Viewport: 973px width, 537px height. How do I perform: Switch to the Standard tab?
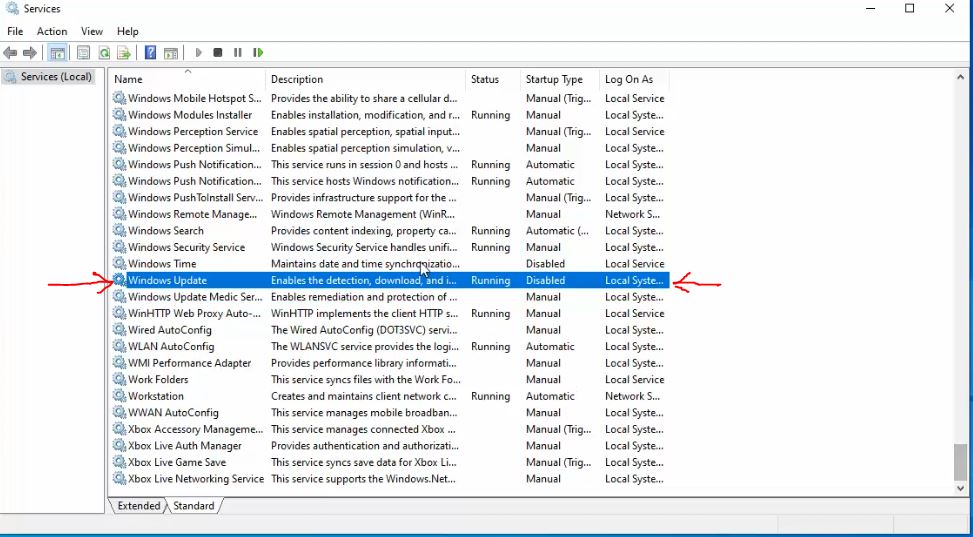click(x=194, y=506)
